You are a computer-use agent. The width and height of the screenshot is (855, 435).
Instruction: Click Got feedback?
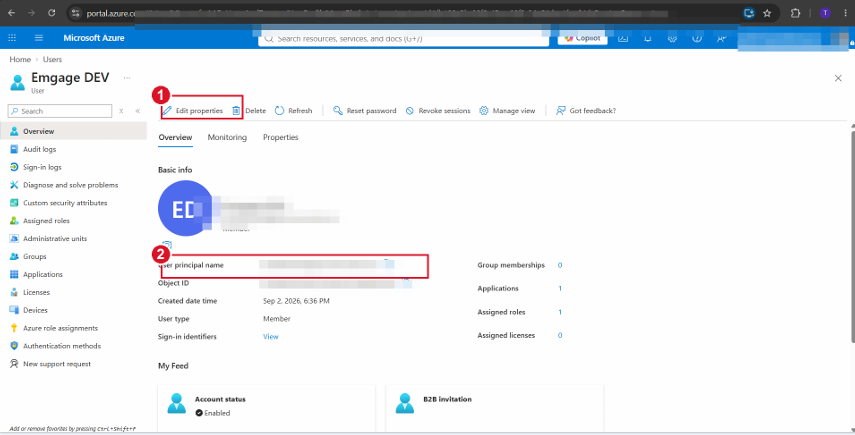[586, 111]
